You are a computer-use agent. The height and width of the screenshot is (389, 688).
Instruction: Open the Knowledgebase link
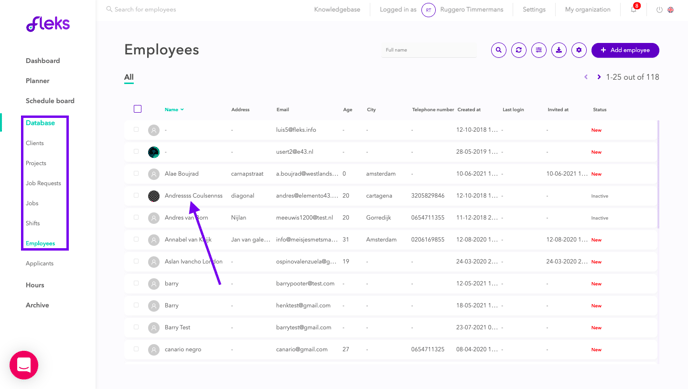coord(337,10)
